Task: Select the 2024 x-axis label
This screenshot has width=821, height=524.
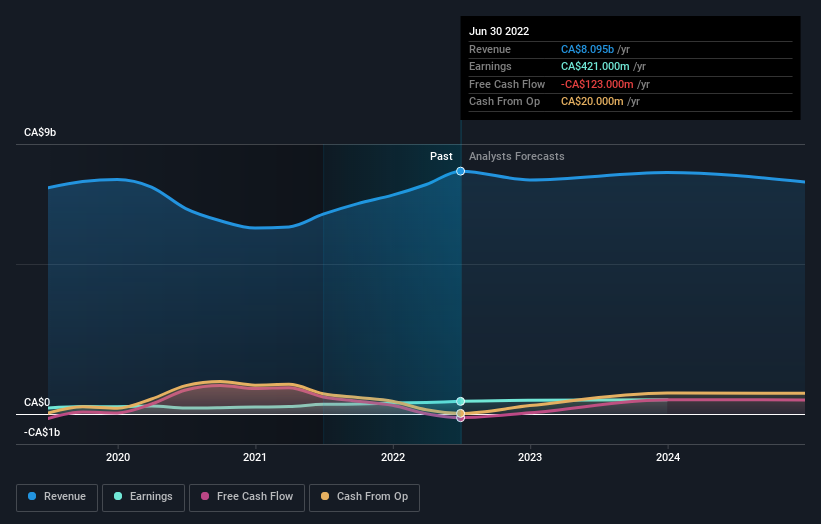Action: [x=668, y=457]
